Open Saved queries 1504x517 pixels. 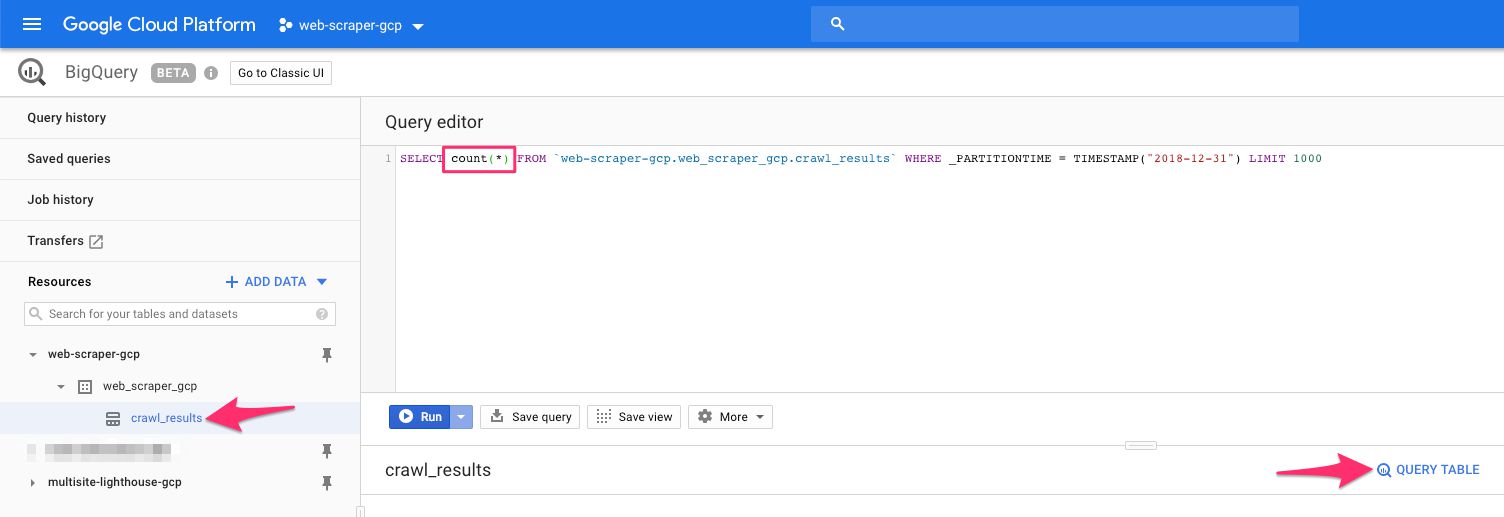tap(69, 159)
